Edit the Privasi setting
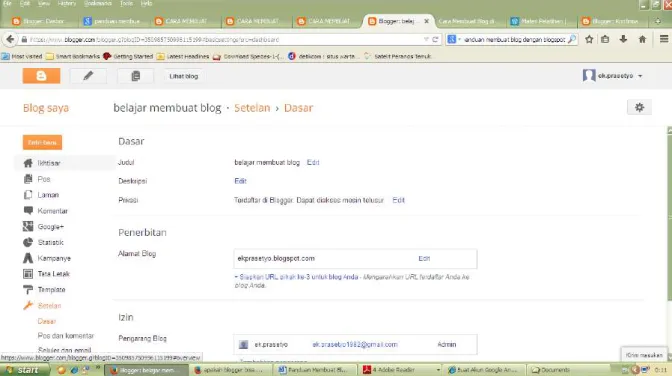672x376 pixels. (399, 200)
